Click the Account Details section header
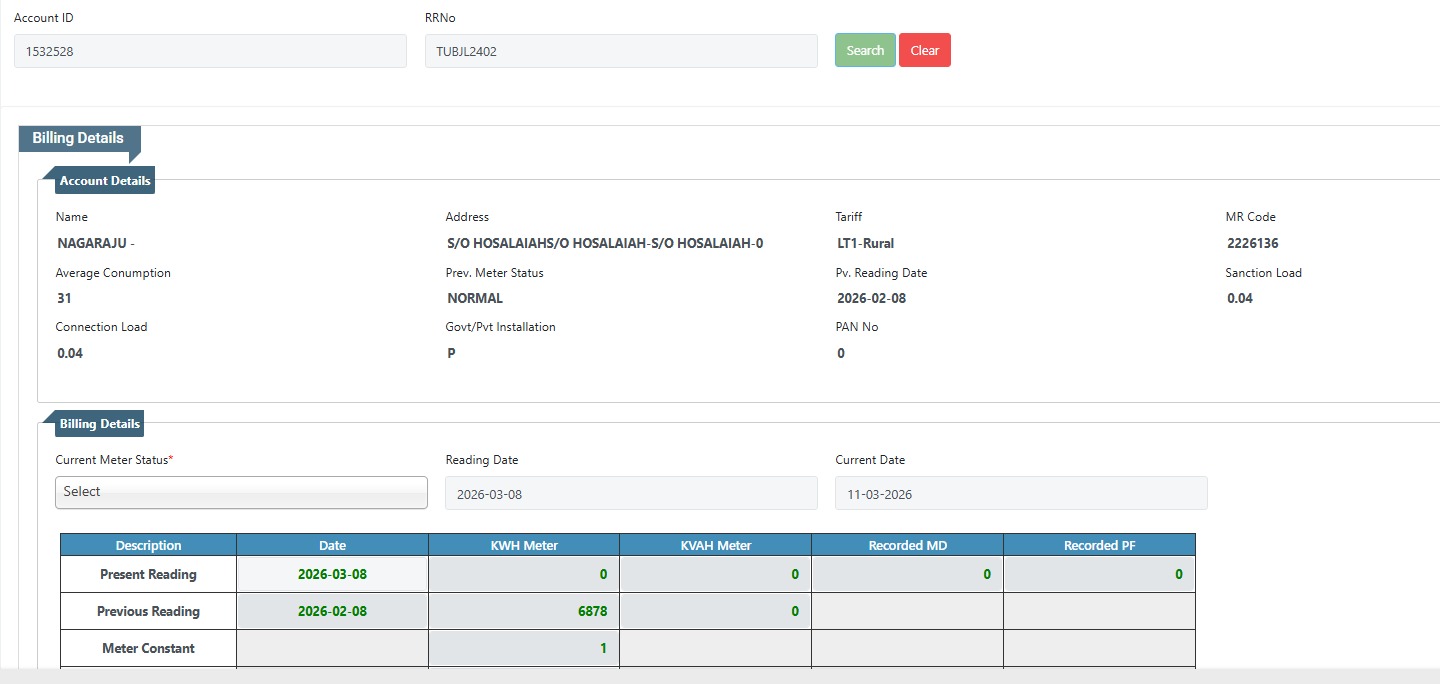Image resolution: width=1440 pixels, height=684 pixels. tap(105, 181)
